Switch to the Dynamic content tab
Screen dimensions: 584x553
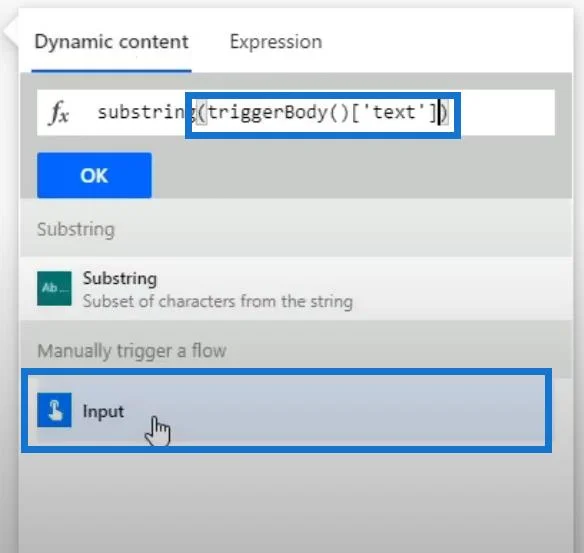[x=111, y=42]
